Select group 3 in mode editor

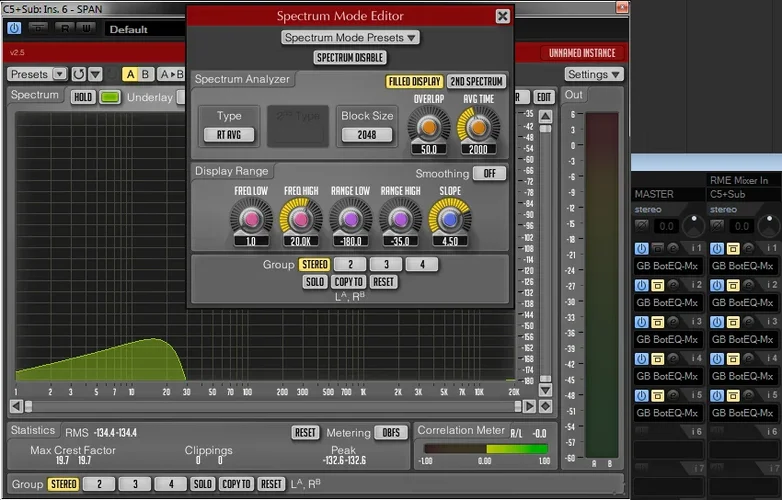click(386, 264)
